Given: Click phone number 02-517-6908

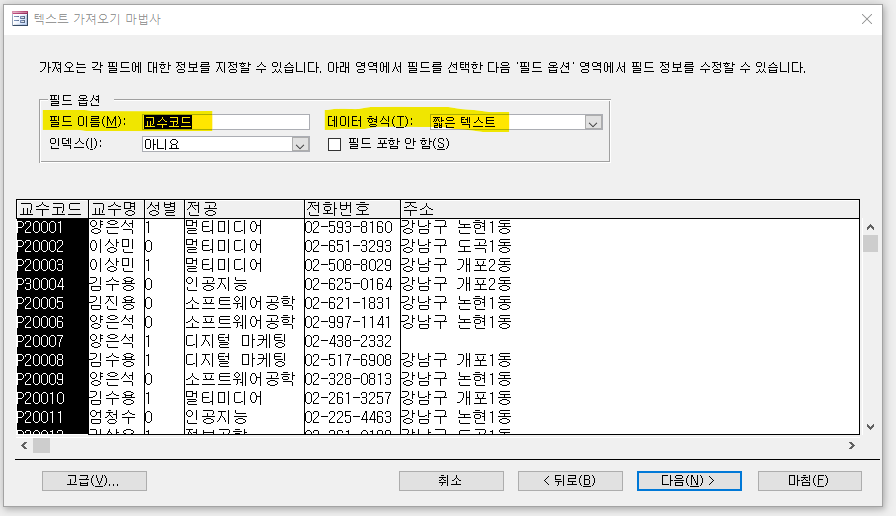Looking at the screenshot, I should pyautogui.click(x=349, y=360).
